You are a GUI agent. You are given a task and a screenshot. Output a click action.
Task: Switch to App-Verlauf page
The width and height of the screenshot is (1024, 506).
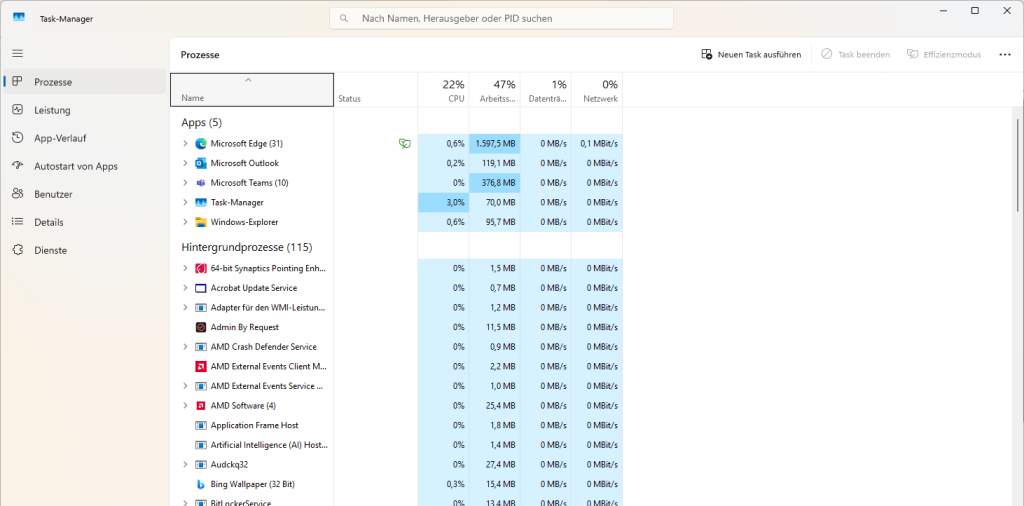(x=85, y=138)
